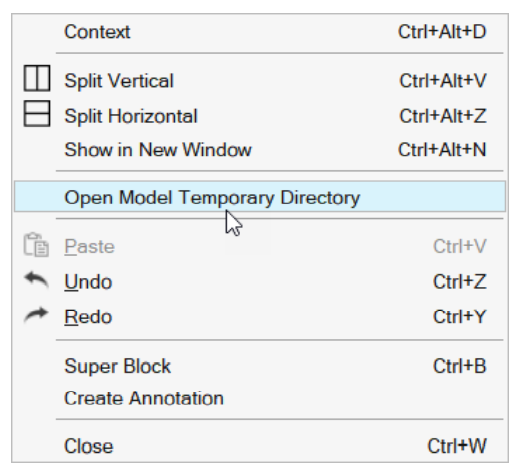This screenshot has width=525, height=472.
Task: Click the Ctrl+Alt+N shortcut label
Action: [442, 150]
